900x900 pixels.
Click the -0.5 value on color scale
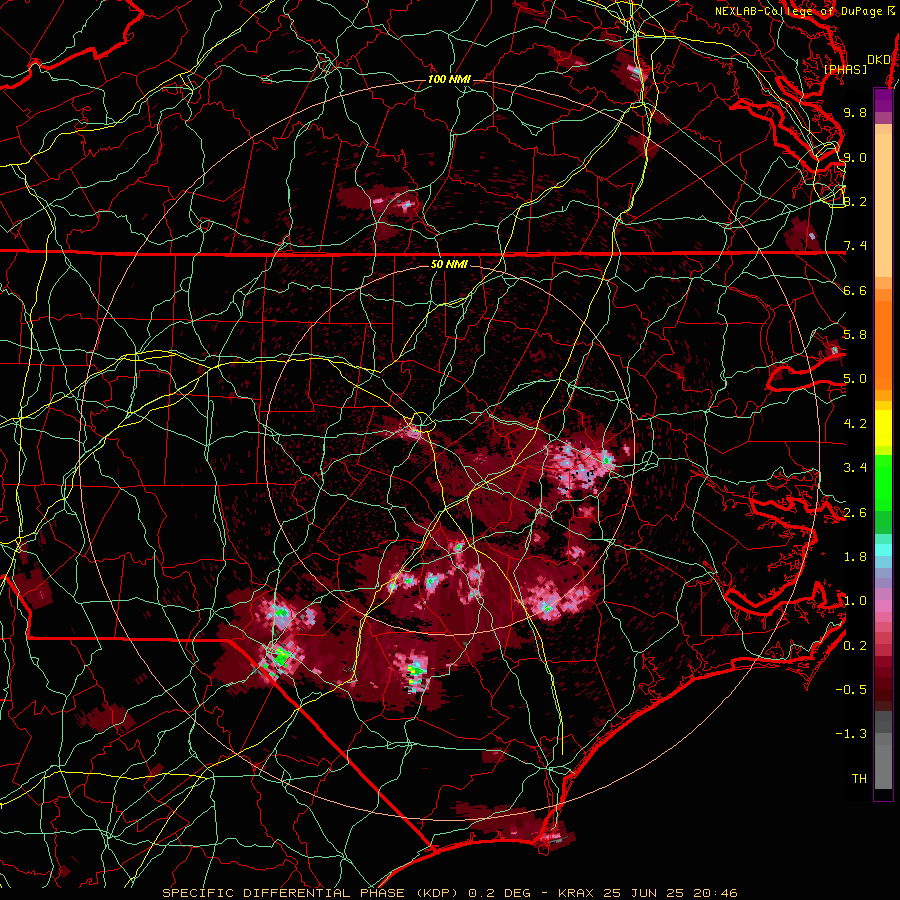click(x=851, y=690)
